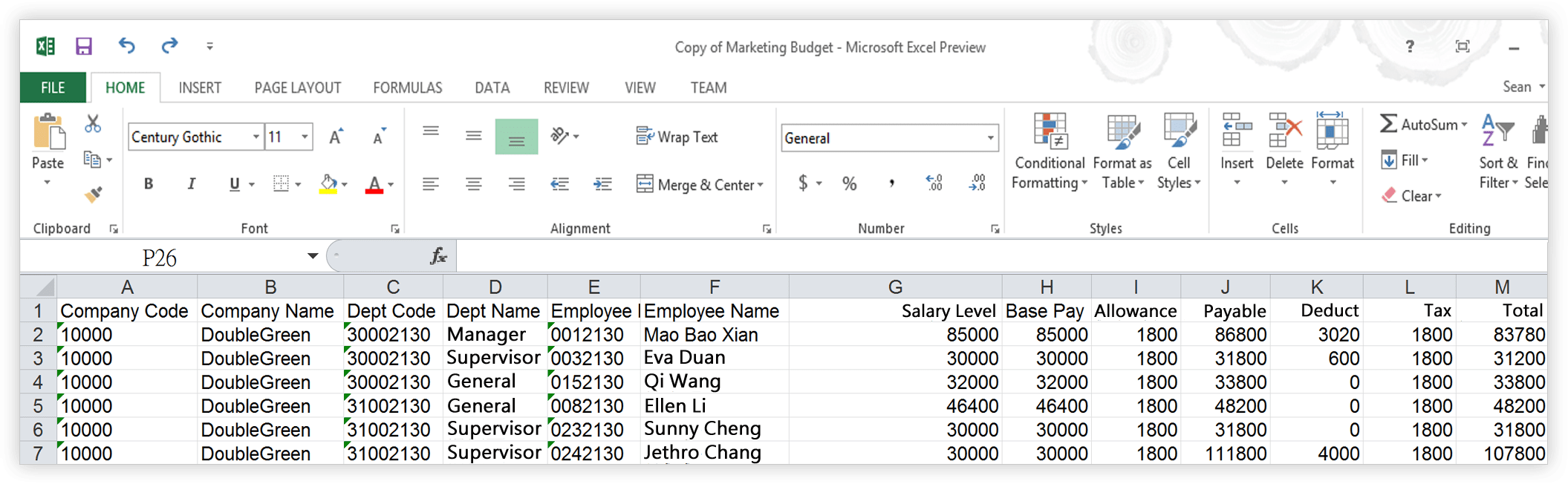Screen dimensions: 1568x484
Task: Switch to the PAGE LAYOUT tab
Action: click(298, 88)
